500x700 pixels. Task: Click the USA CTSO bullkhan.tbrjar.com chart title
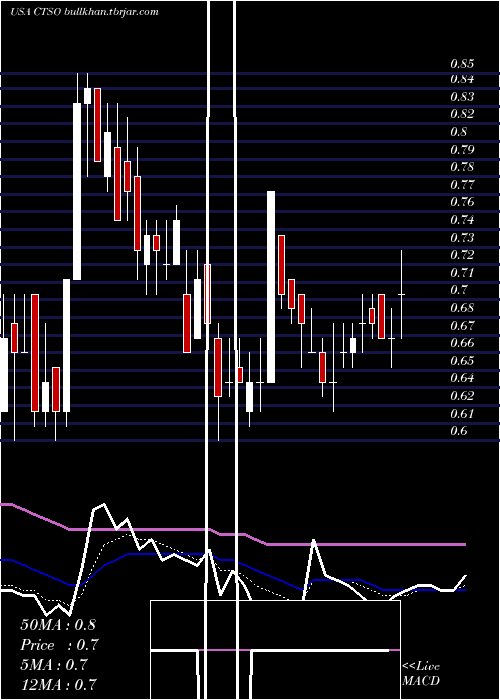pos(84,12)
